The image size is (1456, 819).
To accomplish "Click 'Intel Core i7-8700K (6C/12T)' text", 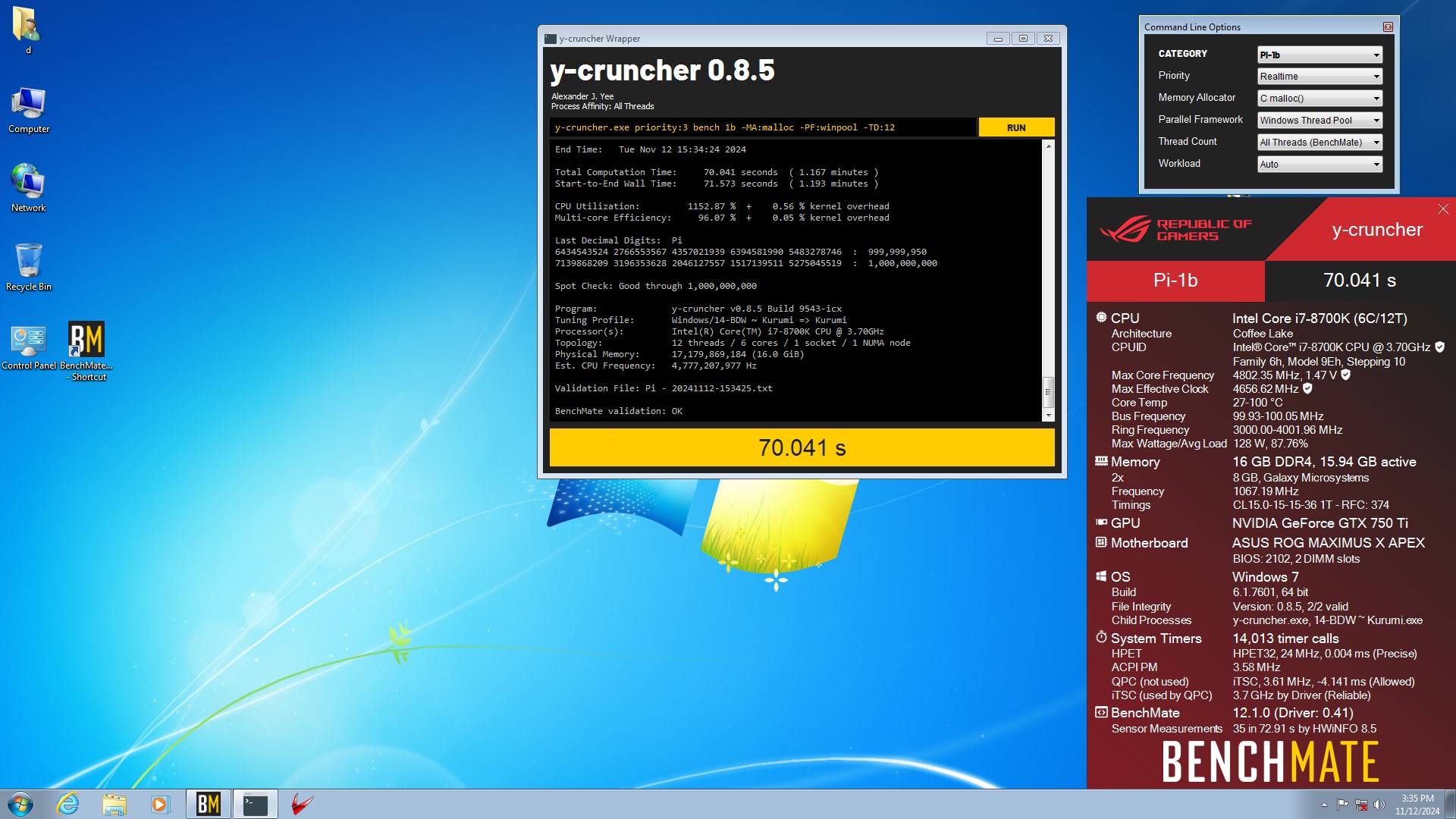I will [1319, 318].
